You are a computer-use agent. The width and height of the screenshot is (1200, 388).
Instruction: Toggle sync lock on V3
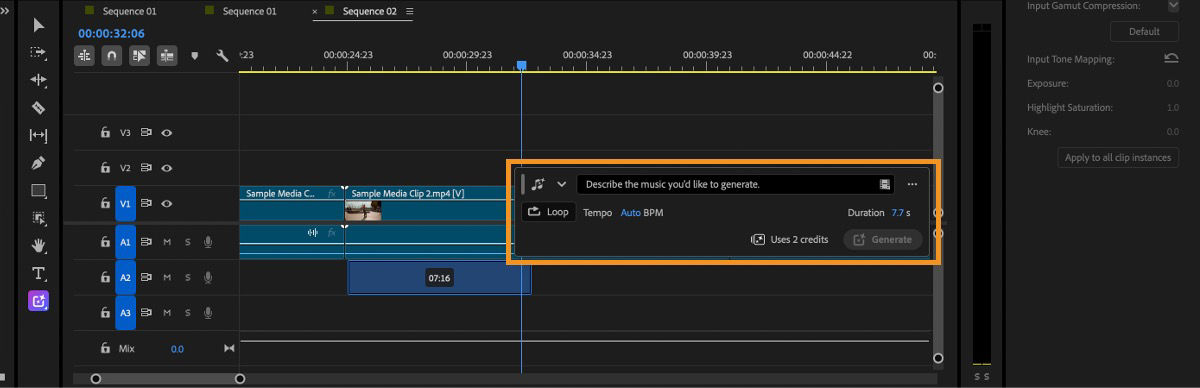point(146,132)
